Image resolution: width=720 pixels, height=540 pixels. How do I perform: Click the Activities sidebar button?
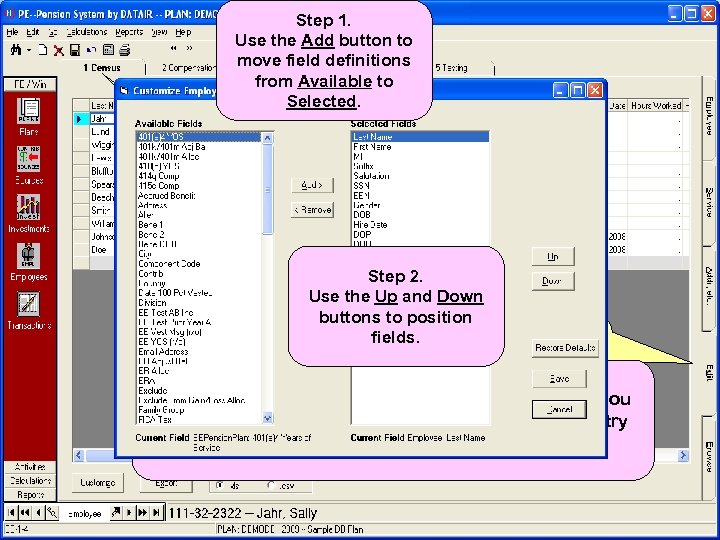(x=30, y=467)
